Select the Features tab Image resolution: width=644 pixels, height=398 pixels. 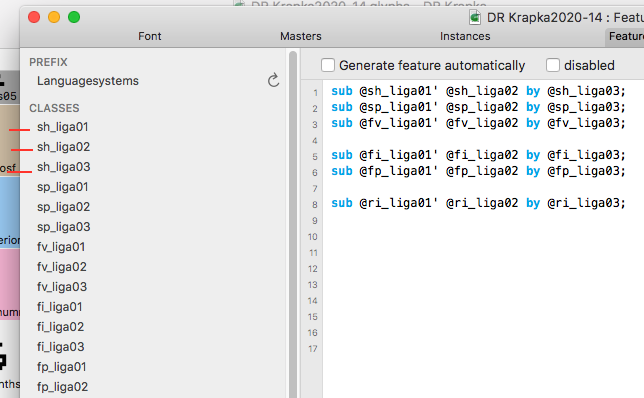click(x=626, y=36)
